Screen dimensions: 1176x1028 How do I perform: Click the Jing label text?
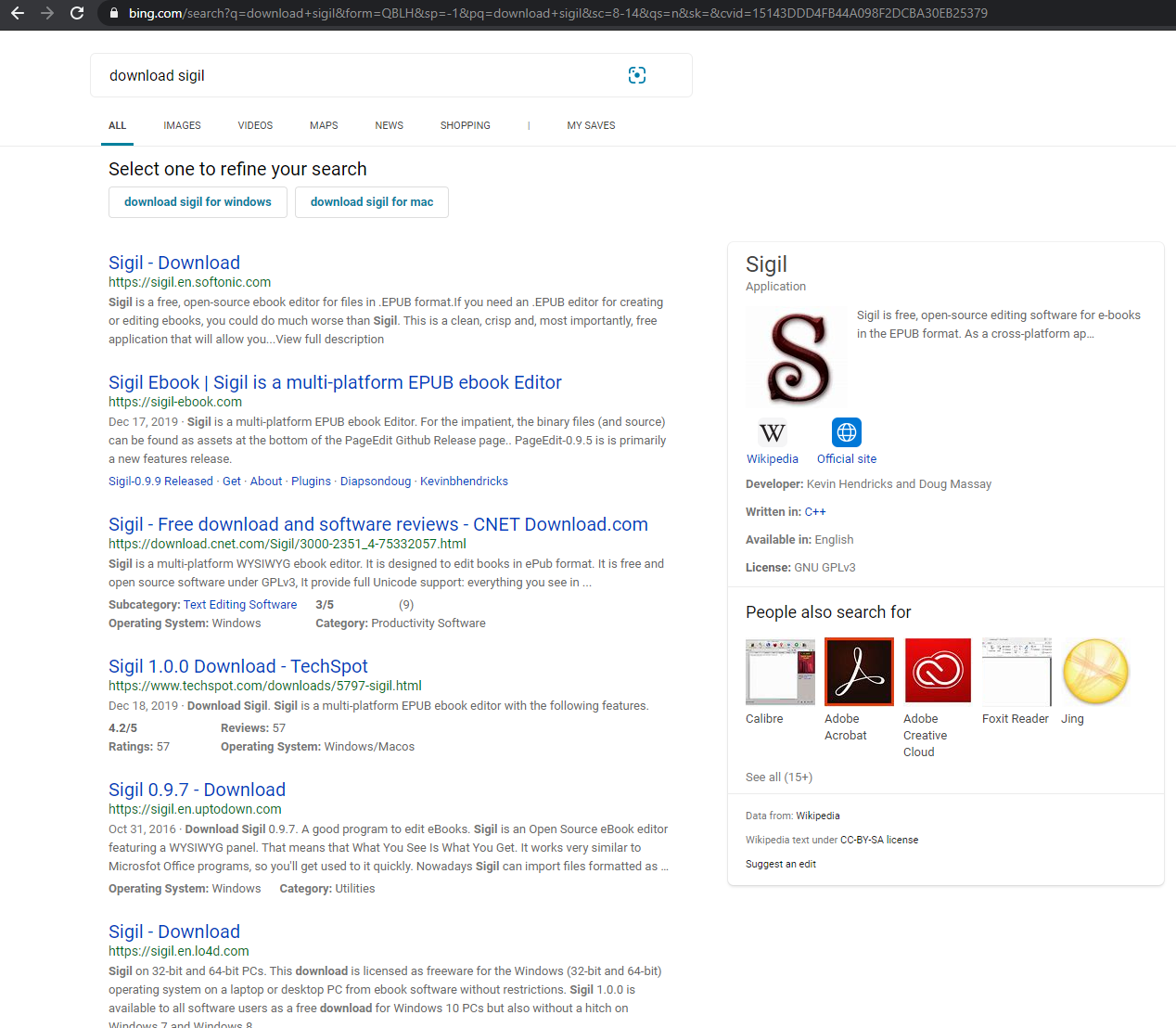point(1072,719)
